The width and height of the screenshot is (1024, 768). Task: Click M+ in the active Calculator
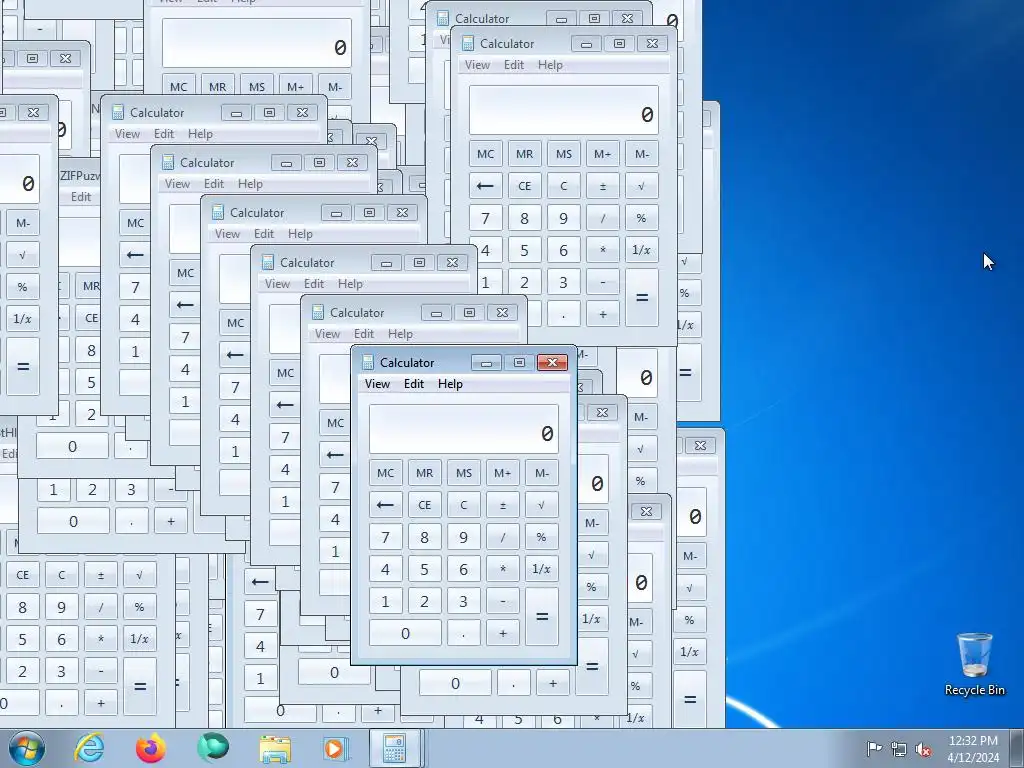503,473
